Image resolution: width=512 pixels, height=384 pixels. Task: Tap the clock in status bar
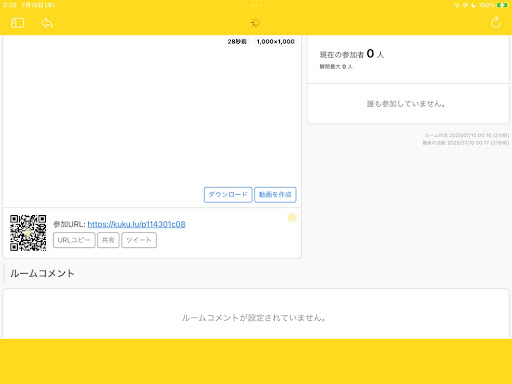pyautogui.click(x=10, y=5)
